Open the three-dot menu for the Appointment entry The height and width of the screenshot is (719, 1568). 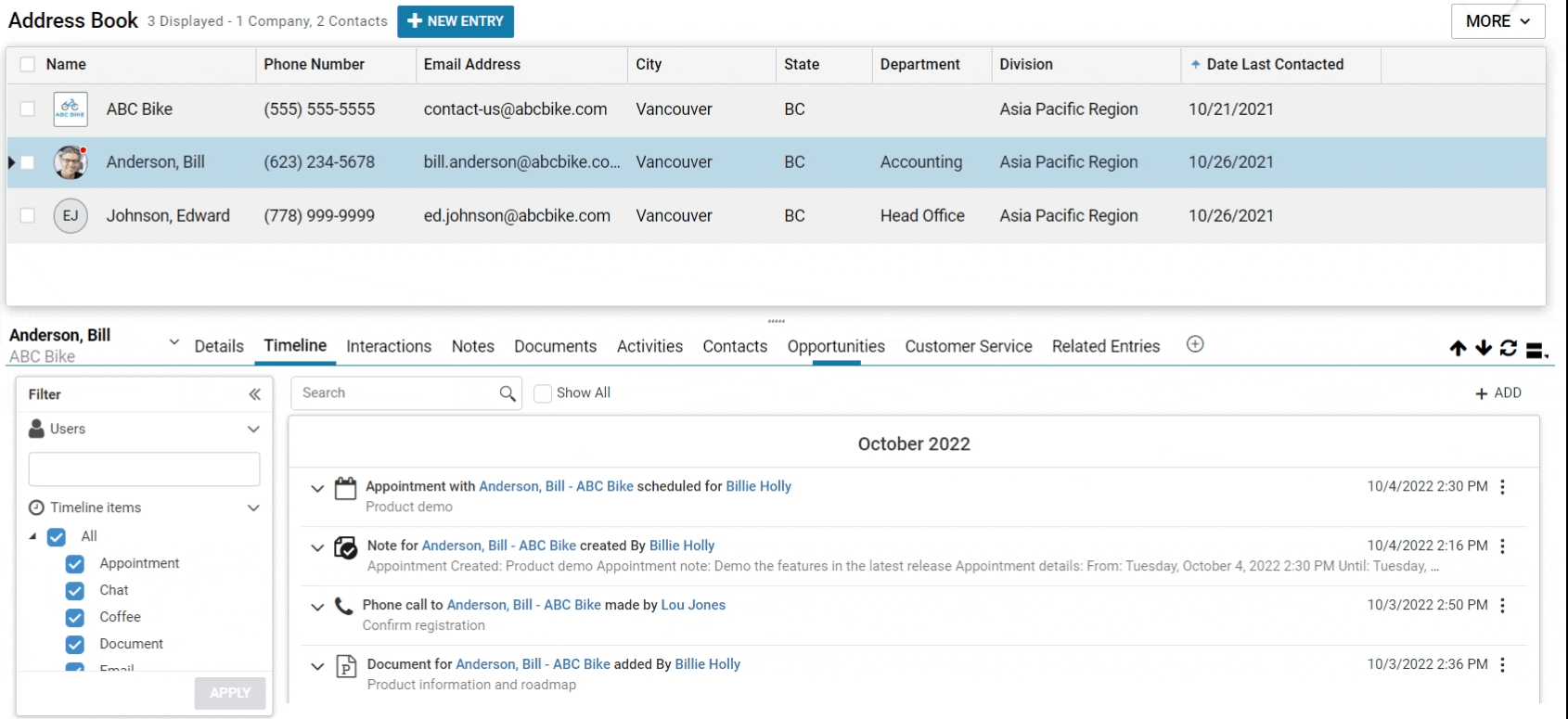1502,487
